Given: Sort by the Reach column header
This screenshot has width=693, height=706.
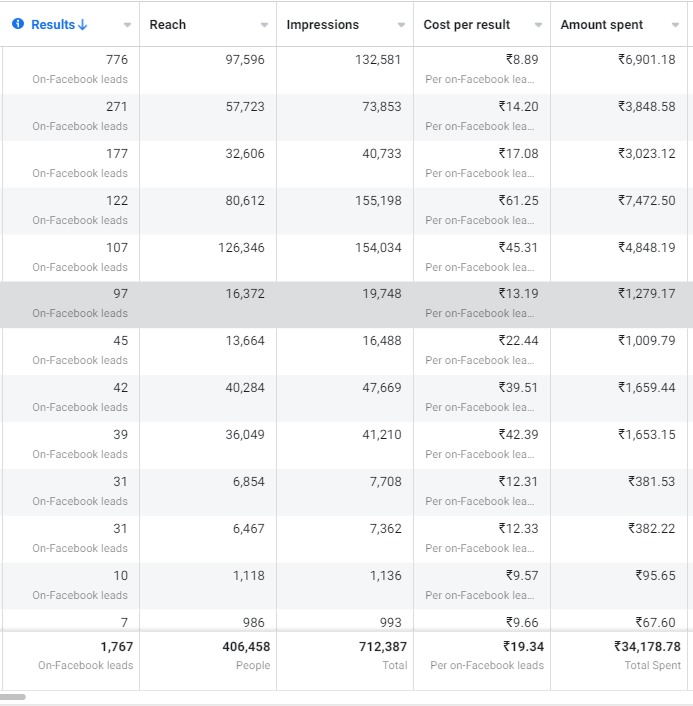Looking at the screenshot, I should (x=168, y=25).
